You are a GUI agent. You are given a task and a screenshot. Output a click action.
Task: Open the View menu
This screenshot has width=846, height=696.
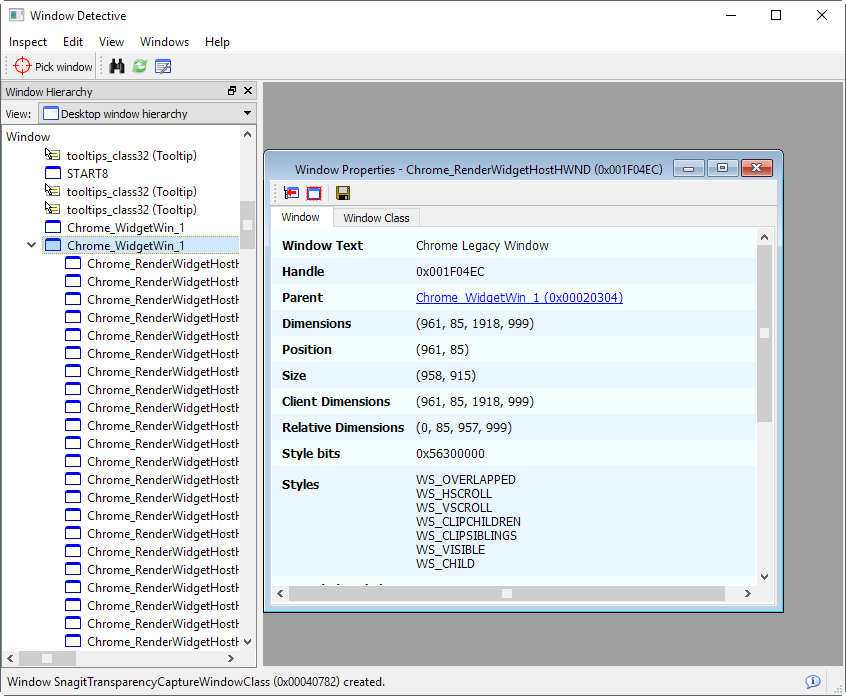(111, 42)
